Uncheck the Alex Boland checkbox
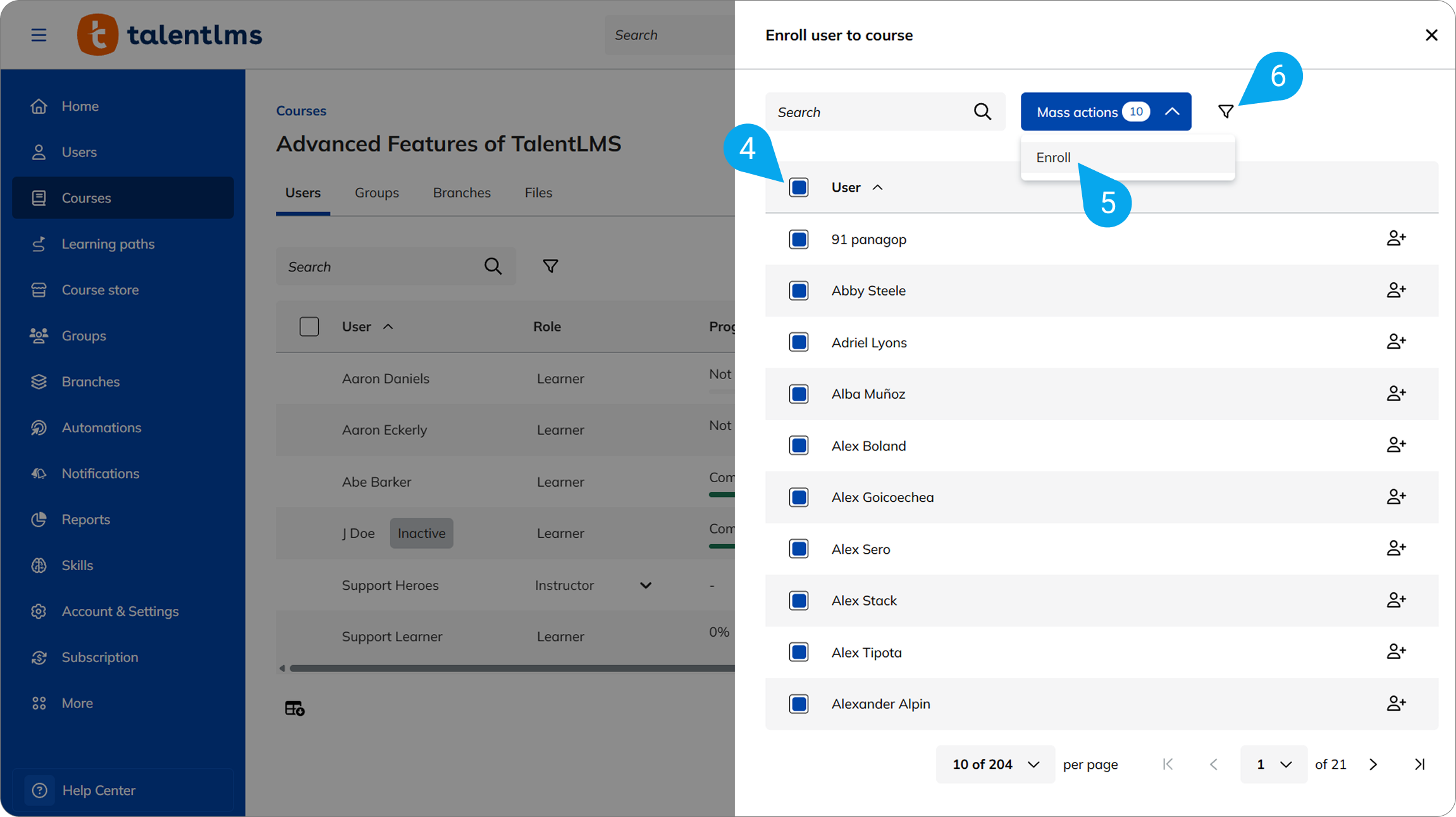The width and height of the screenshot is (1456, 817). [x=799, y=446]
